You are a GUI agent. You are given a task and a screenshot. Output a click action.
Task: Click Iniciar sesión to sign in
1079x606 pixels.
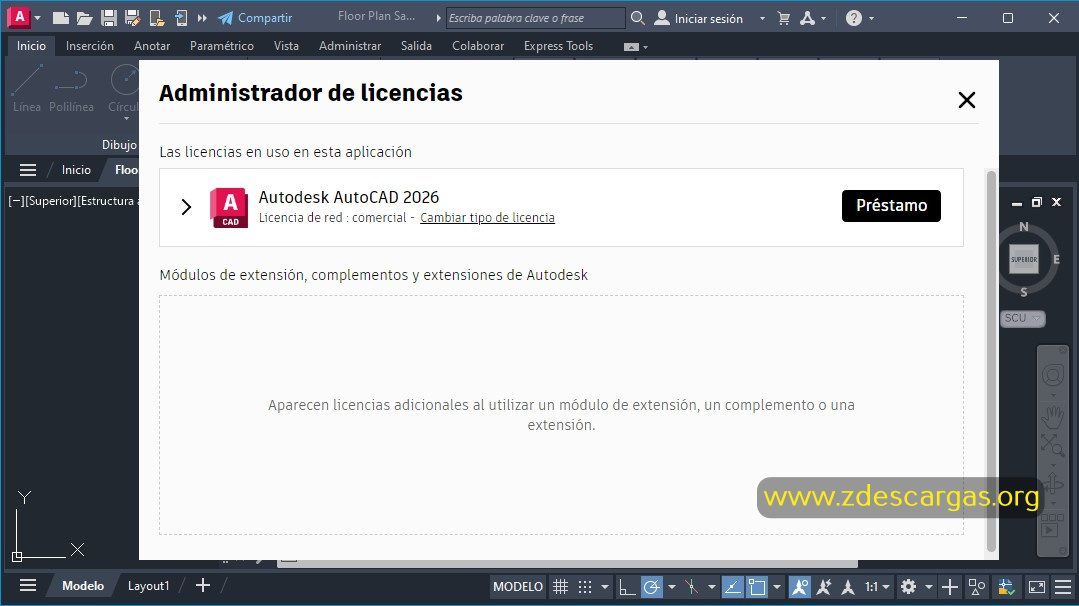(698, 18)
